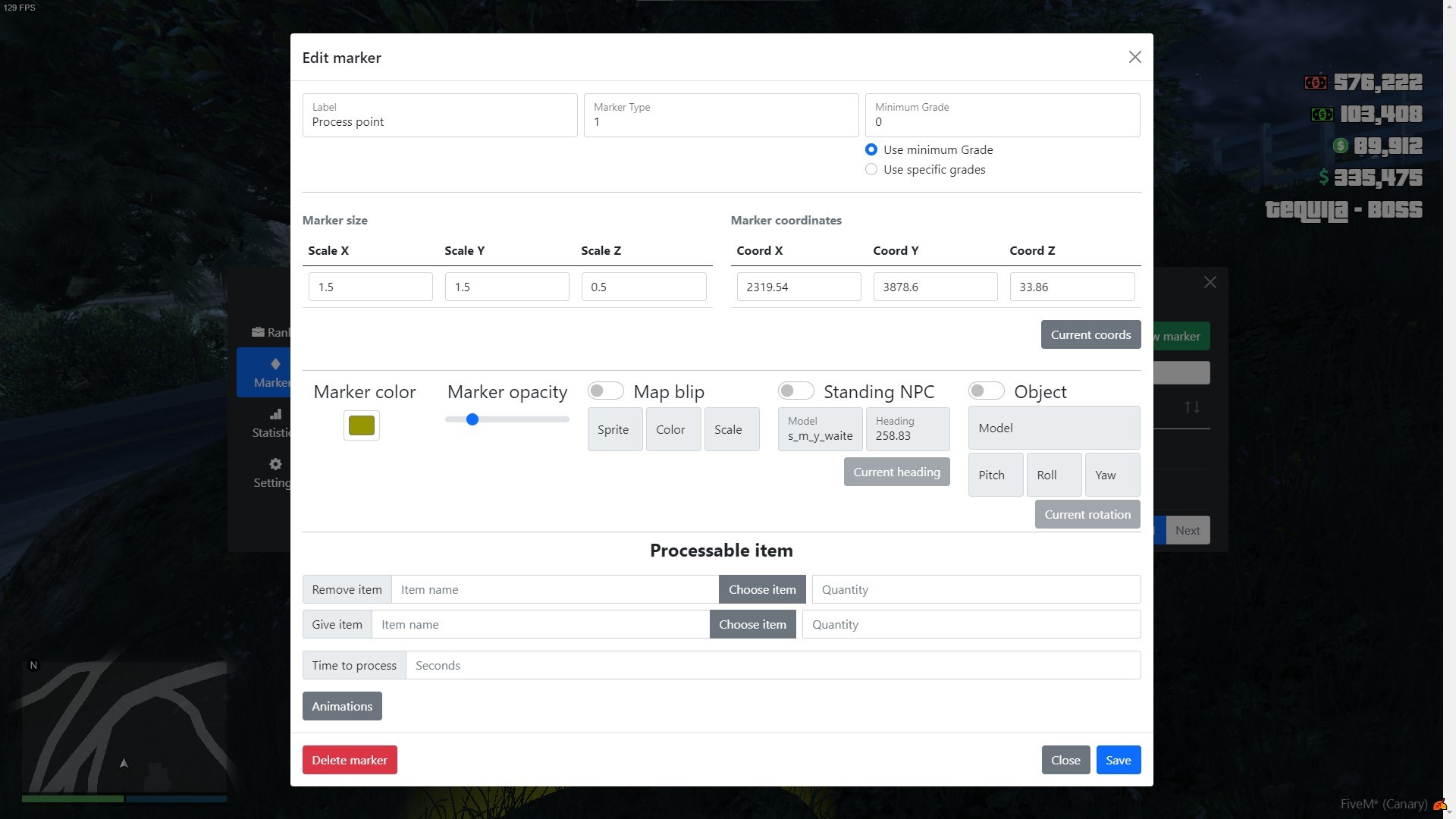Open Choose item for Remove item

point(762,589)
